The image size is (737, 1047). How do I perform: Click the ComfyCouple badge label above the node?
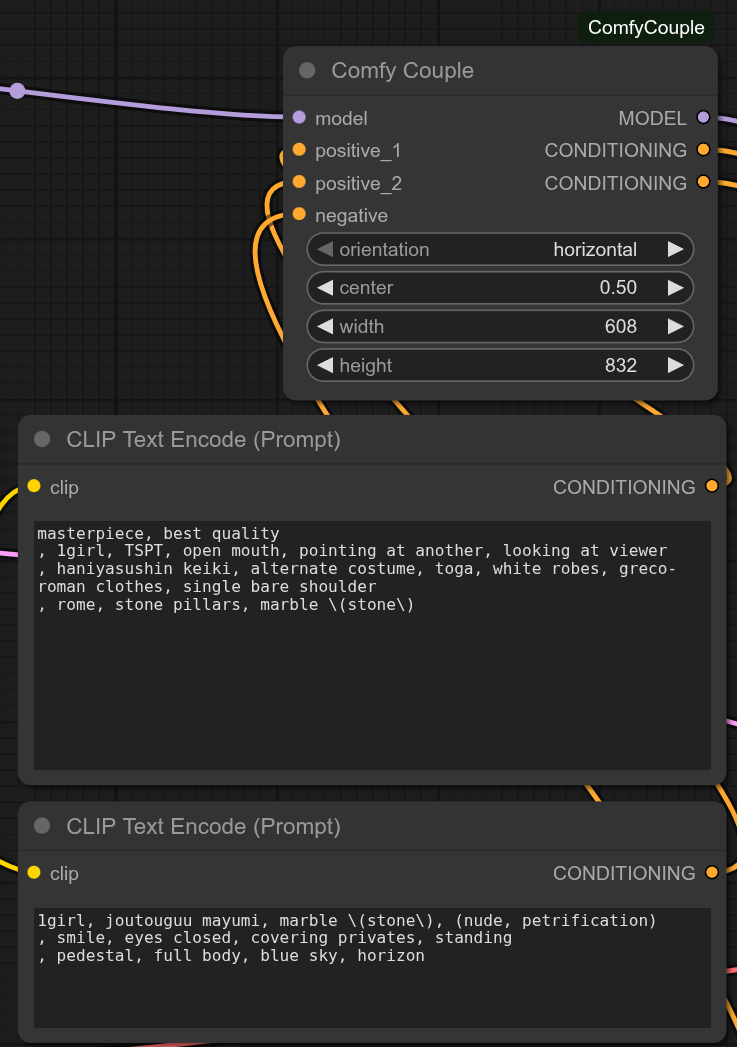tap(646, 27)
